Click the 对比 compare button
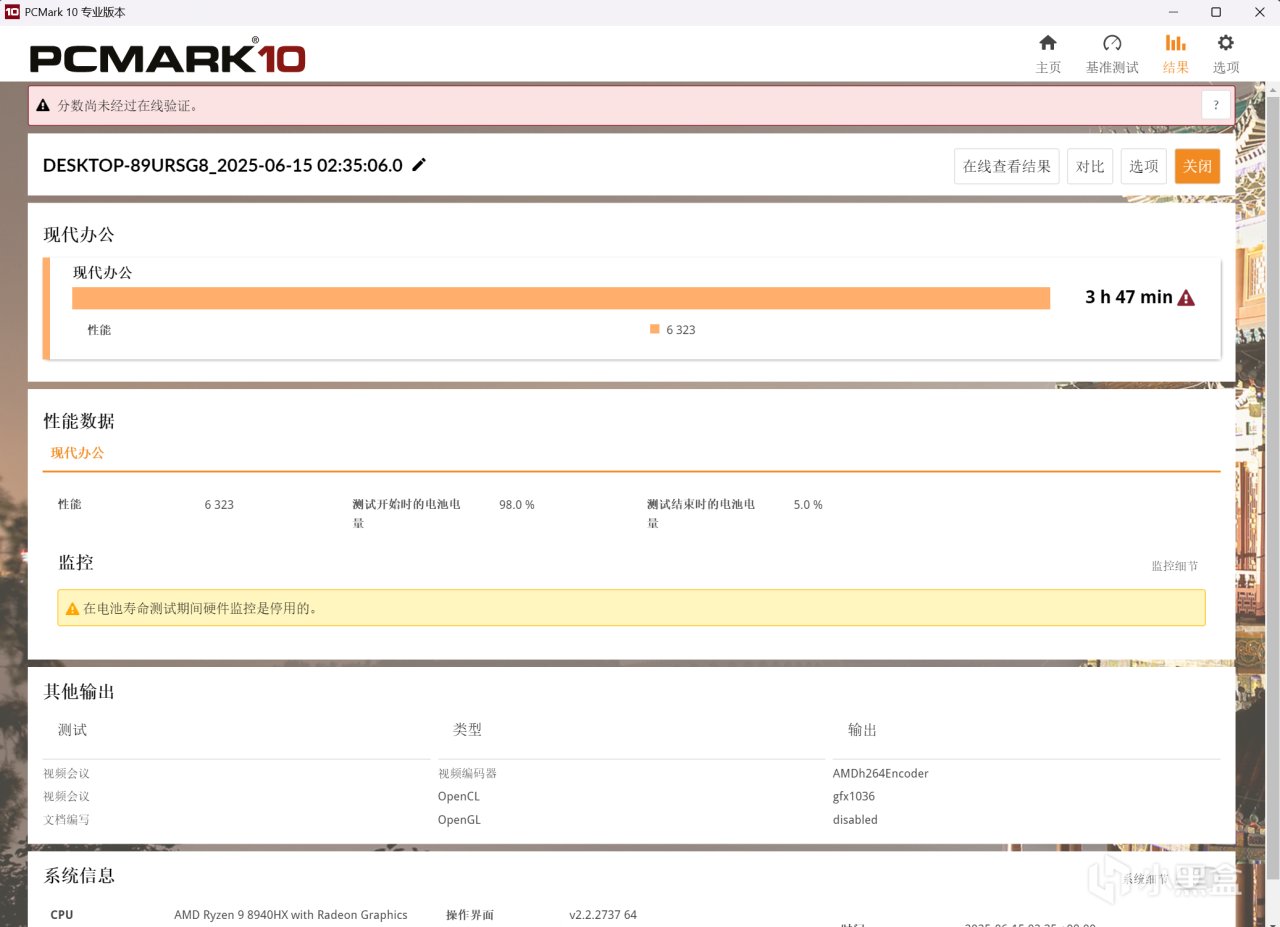The width and height of the screenshot is (1280, 927). 1090,166
